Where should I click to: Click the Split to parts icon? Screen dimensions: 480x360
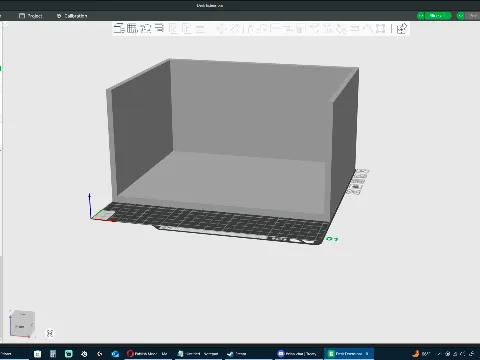tap(186, 29)
